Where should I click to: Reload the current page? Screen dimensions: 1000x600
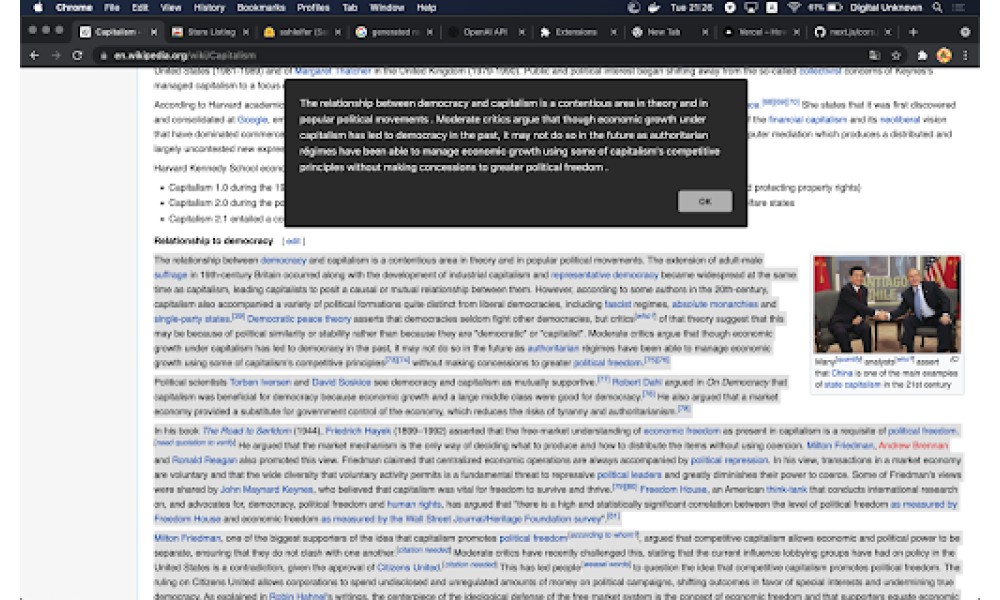77,55
